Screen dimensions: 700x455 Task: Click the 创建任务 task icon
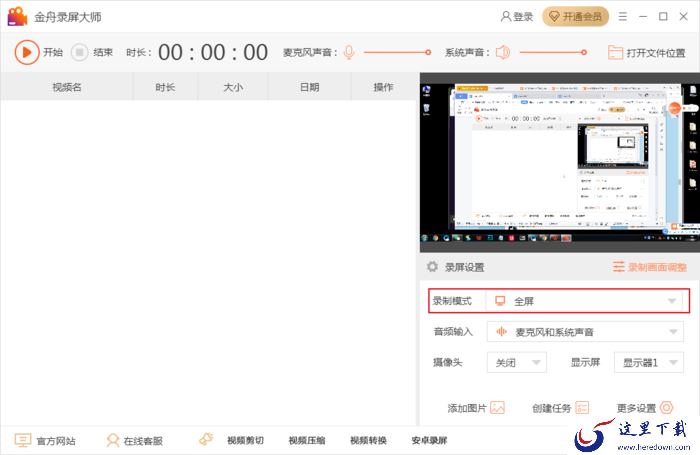(x=582, y=408)
